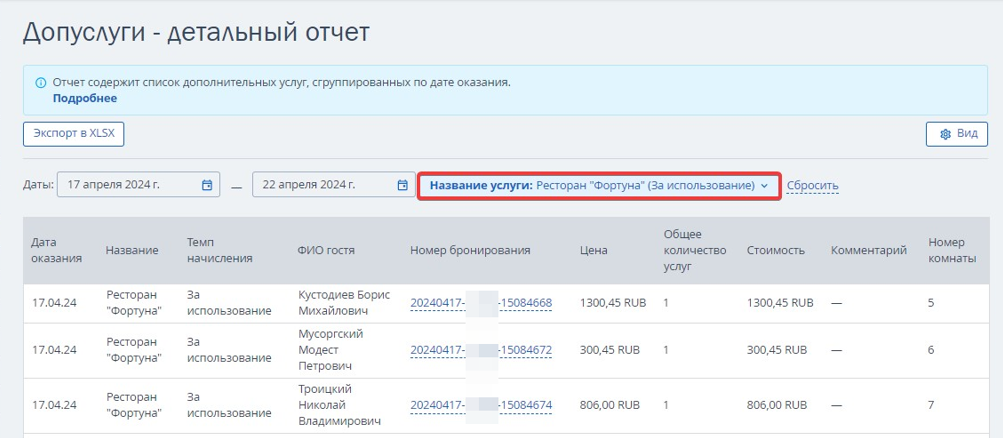Viewport: 1003px width, 438px height.
Task: Select the Темп начисления column header
Action: (219, 251)
